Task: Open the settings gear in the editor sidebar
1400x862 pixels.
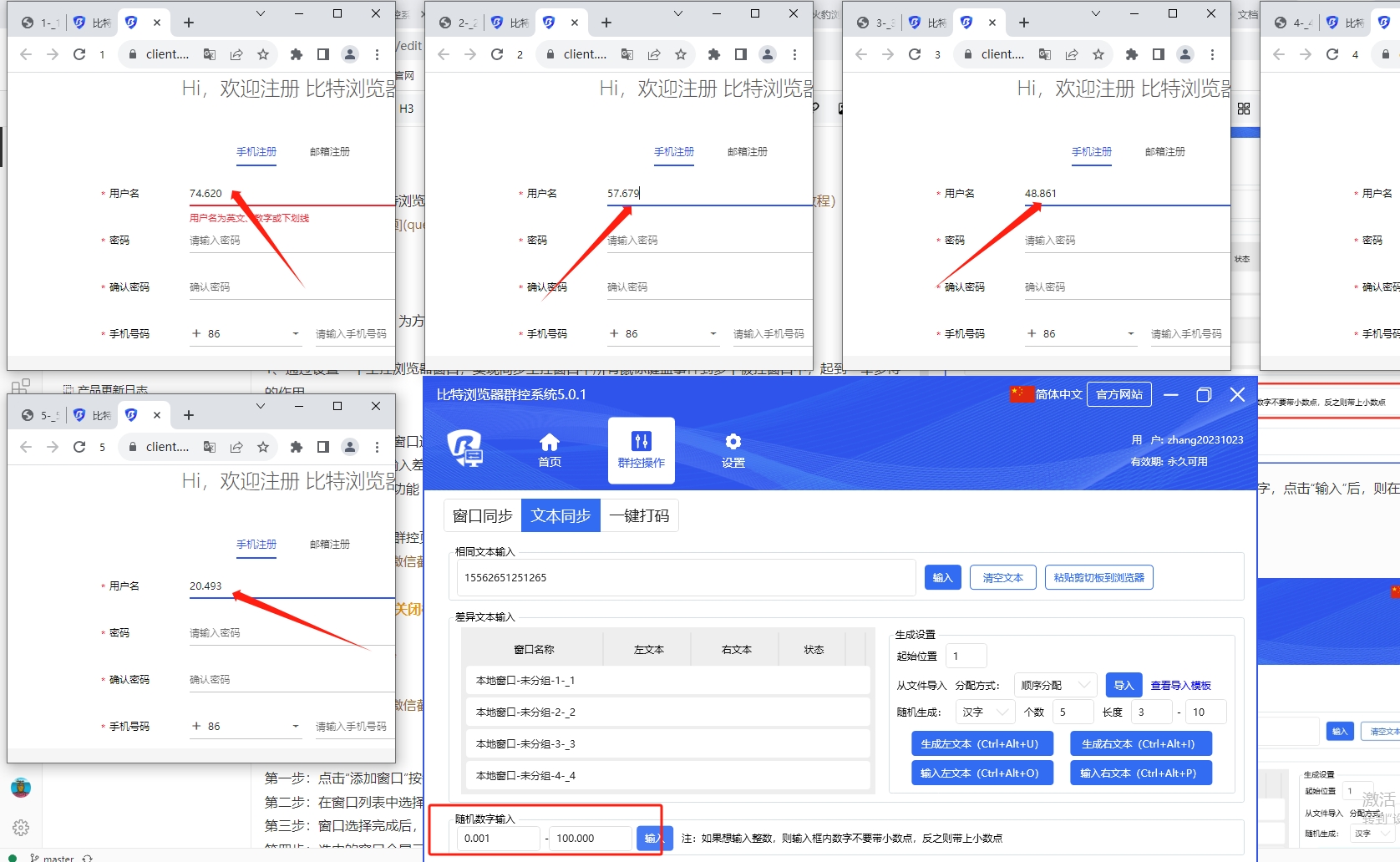Action: click(21, 827)
